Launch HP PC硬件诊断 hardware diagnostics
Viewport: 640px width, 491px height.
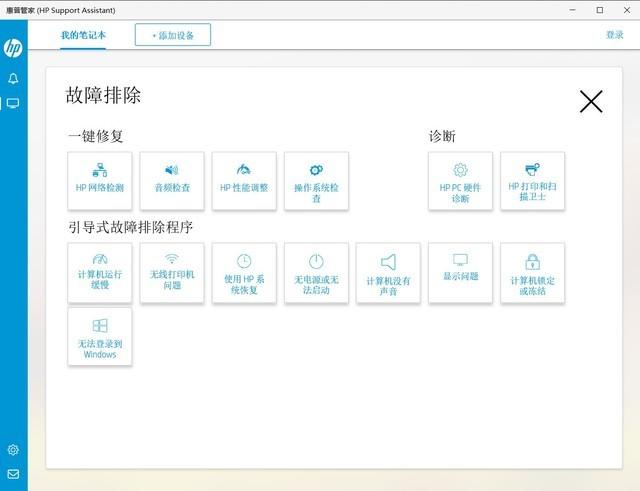click(460, 181)
